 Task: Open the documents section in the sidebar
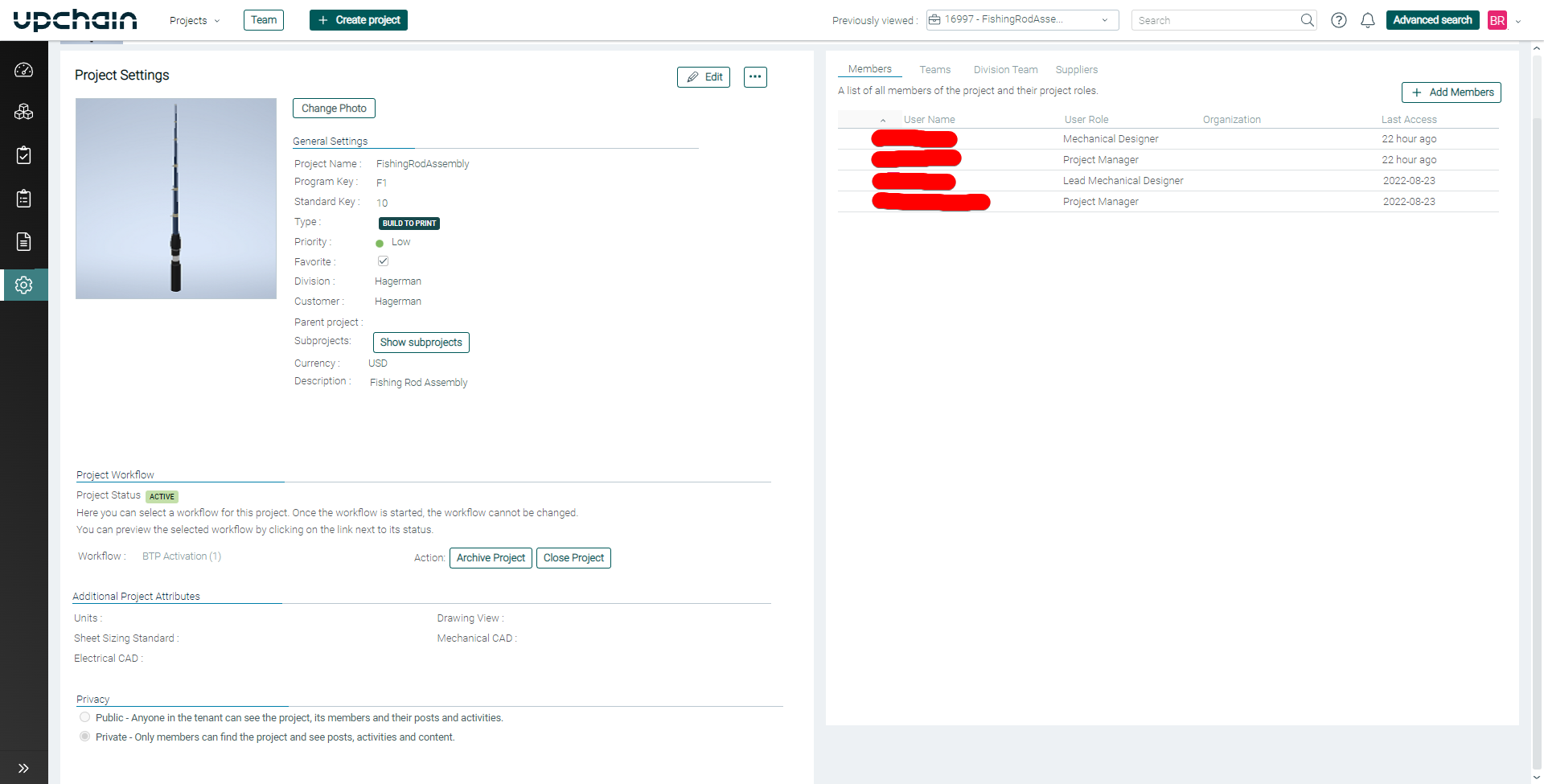point(24,241)
